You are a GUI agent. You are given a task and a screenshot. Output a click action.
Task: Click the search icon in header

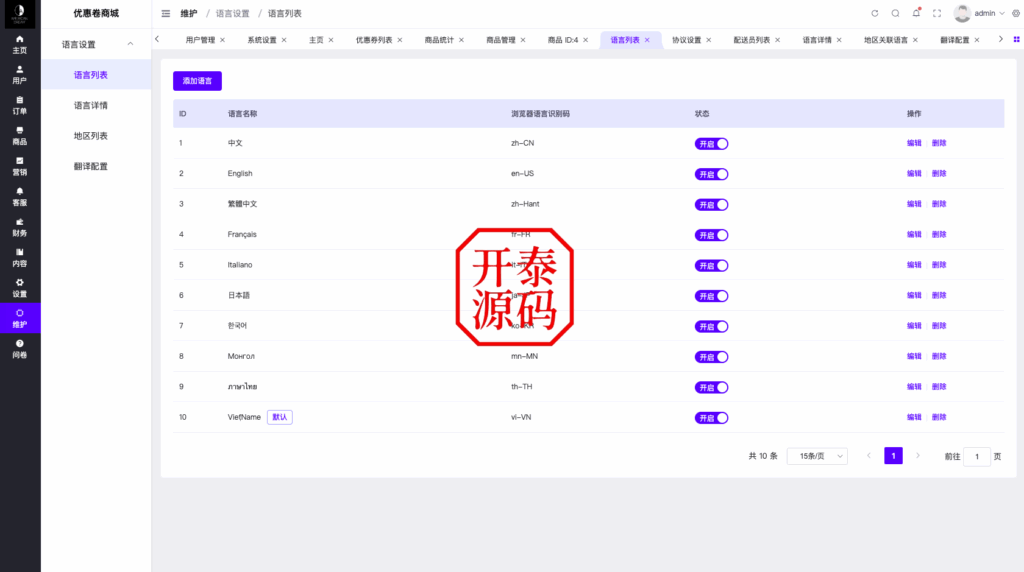pyautogui.click(x=895, y=13)
